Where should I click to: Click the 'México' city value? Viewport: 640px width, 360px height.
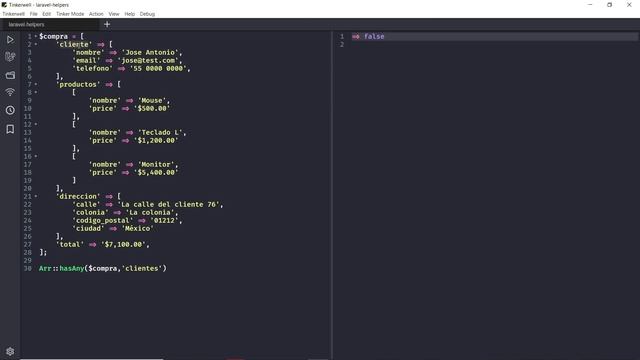pyautogui.click(x=138, y=229)
